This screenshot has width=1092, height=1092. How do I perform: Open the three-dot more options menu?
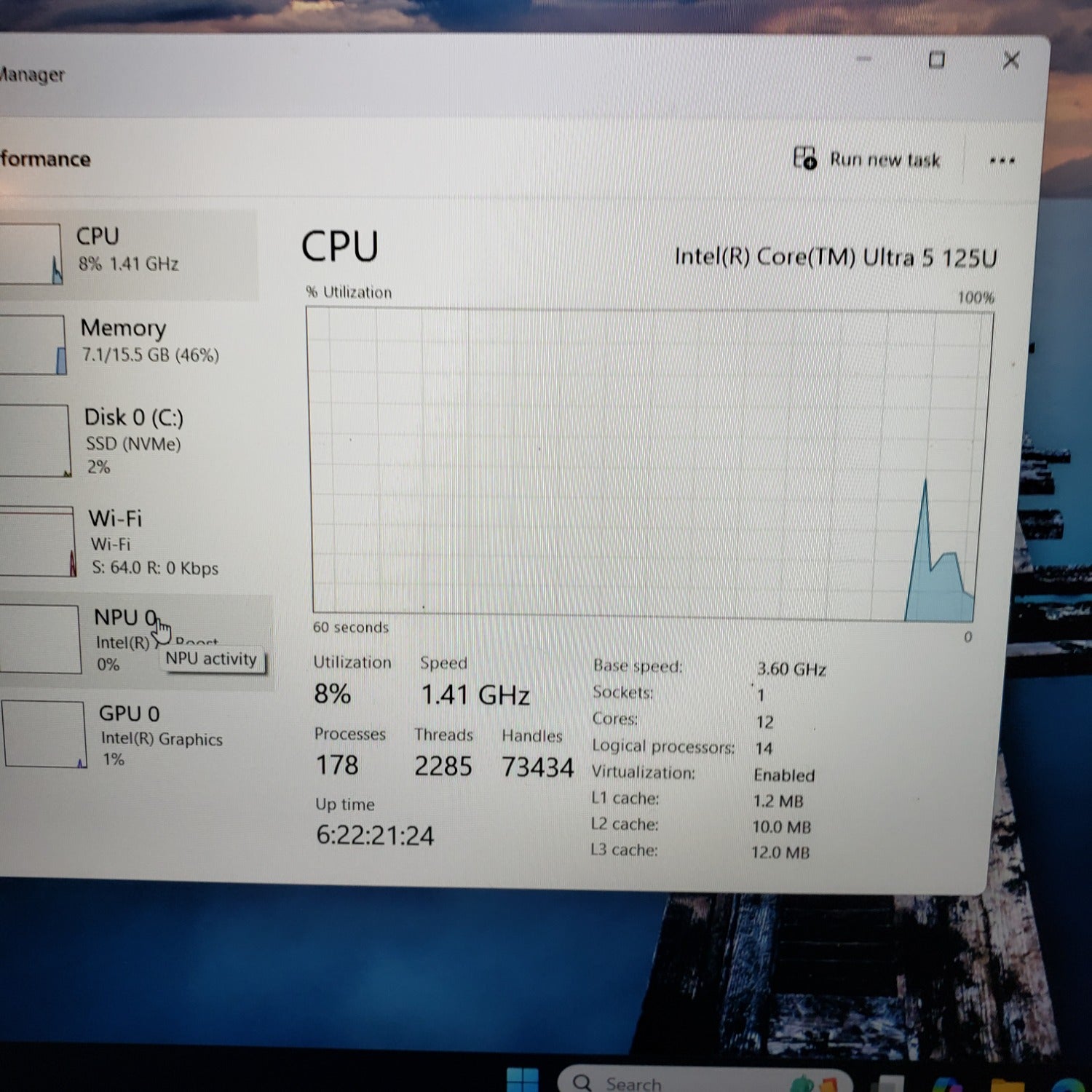[x=1002, y=161]
